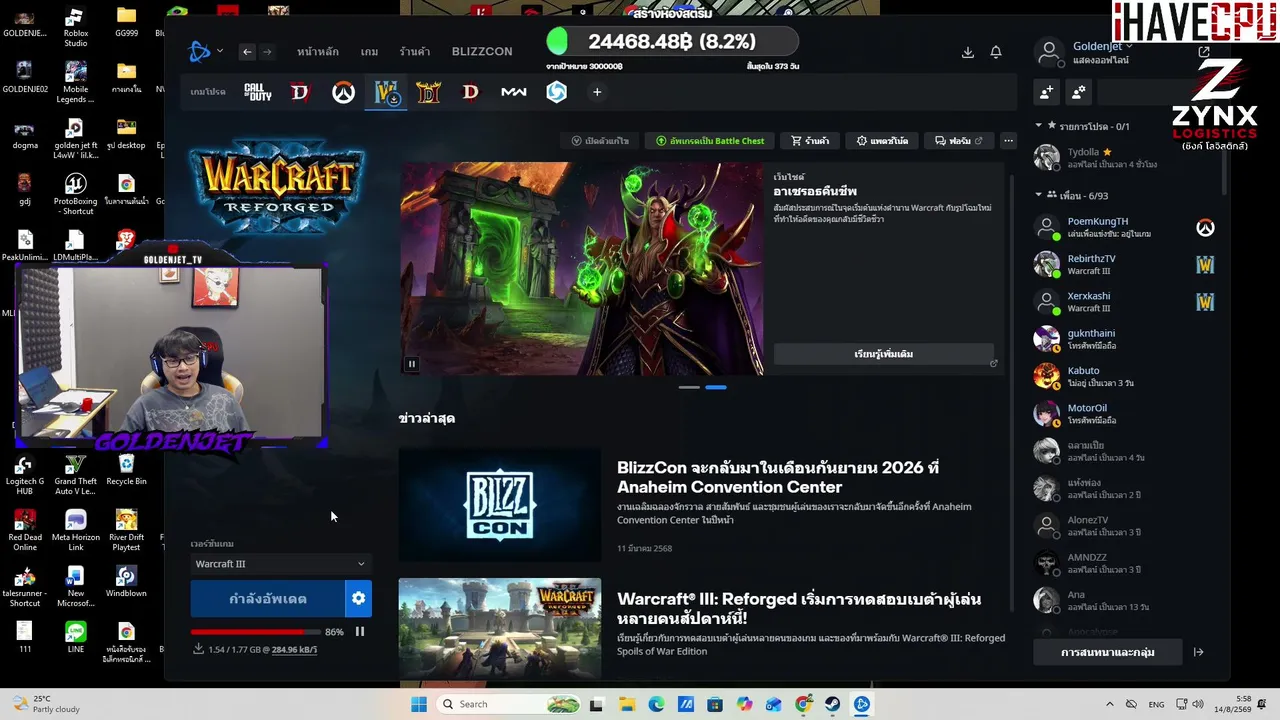Select friend RebirthzTV
This screenshot has height=720, width=1280.
(1125, 264)
